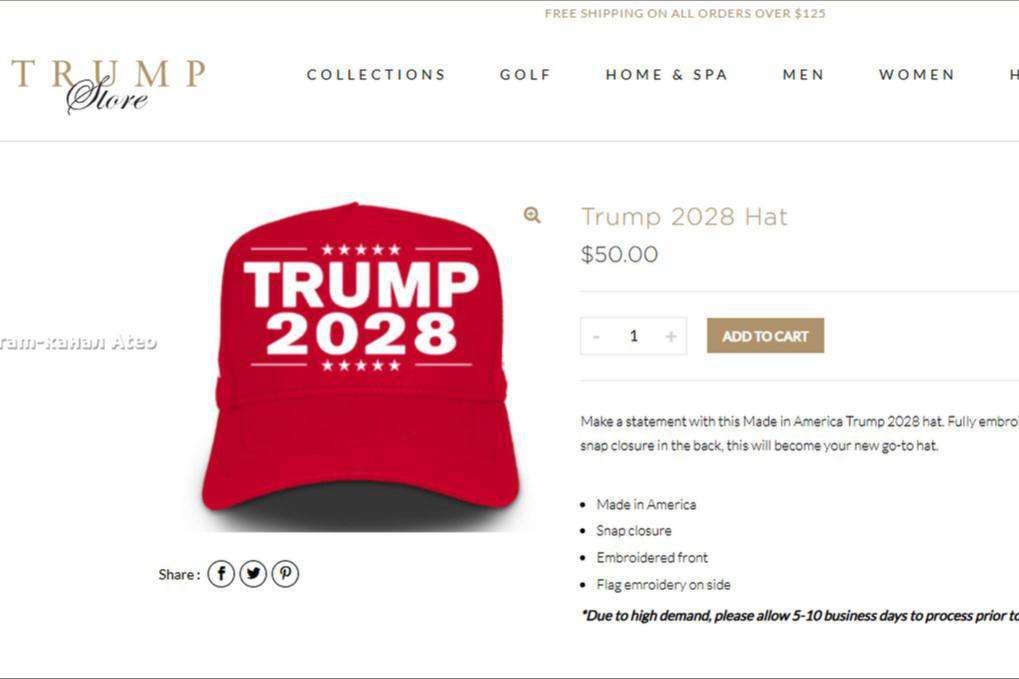The height and width of the screenshot is (679, 1019).
Task: Click the red Trump 2028 hat image
Action: [x=361, y=364]
